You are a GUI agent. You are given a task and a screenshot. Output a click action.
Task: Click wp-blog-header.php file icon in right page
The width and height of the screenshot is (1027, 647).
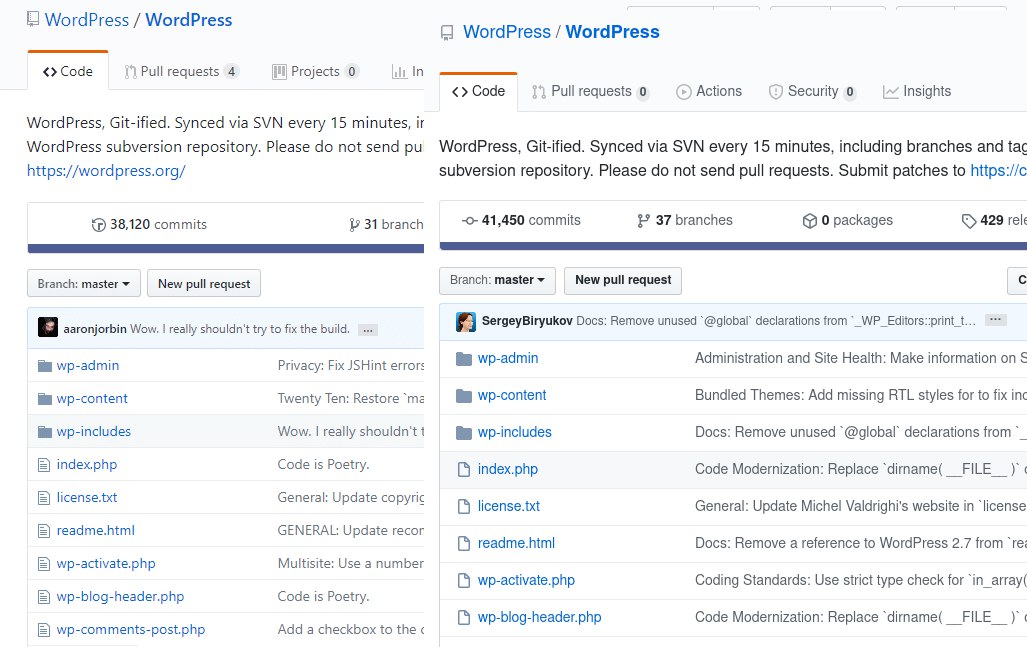pyautogui.click(x=464, y=618)
